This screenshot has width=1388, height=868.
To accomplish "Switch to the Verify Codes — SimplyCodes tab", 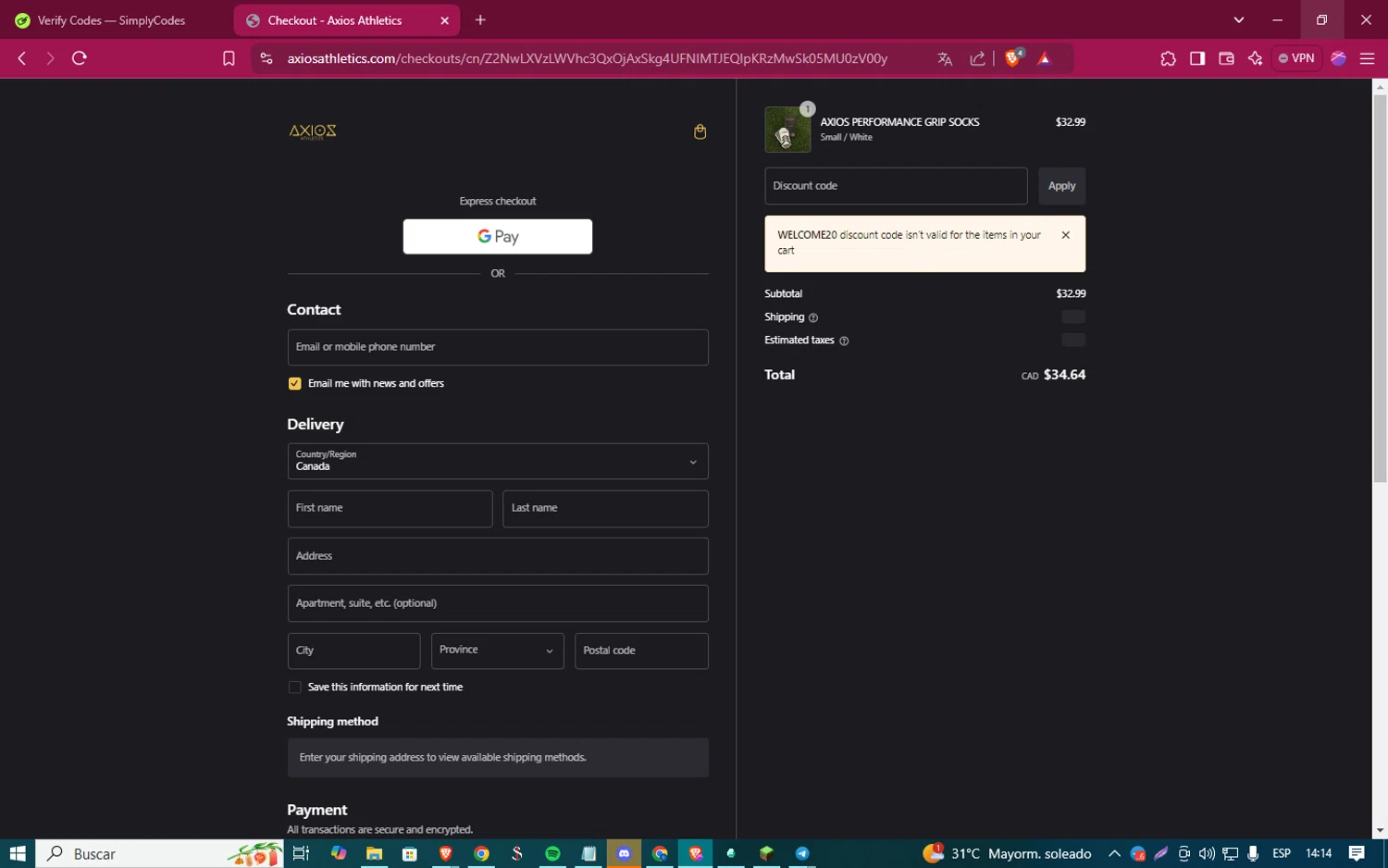I will tap(112, 20).
